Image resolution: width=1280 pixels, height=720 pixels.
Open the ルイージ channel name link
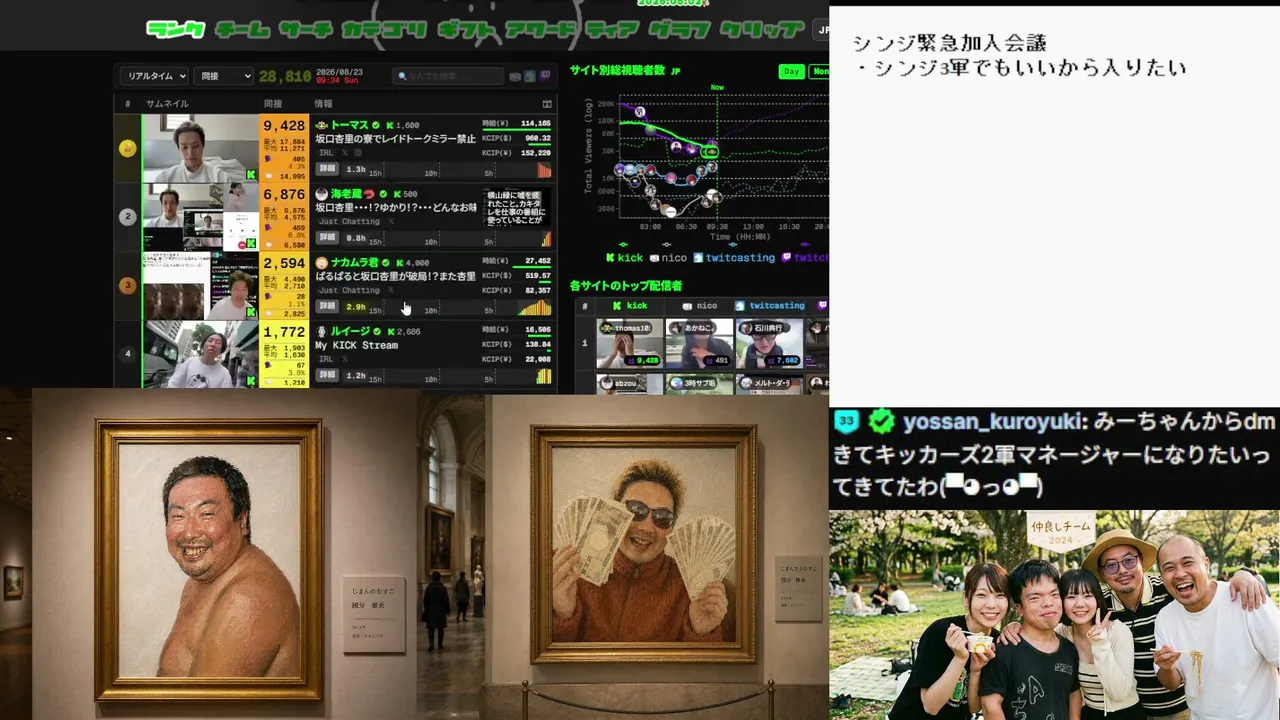click(x=350, y=331)
